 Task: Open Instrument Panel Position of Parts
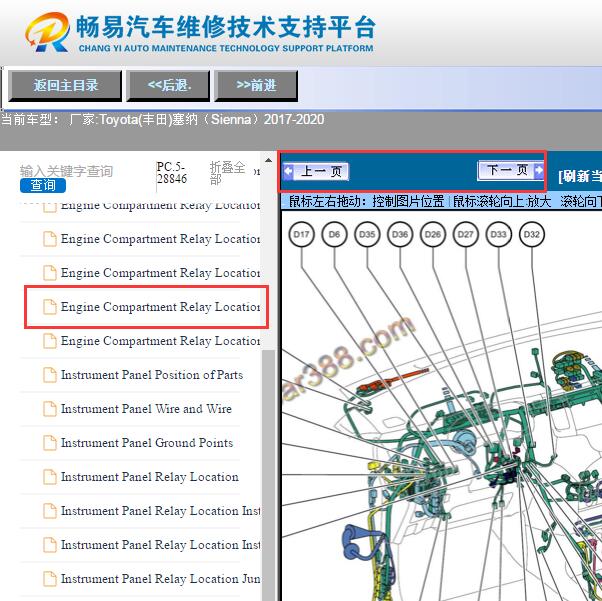coord(152,375)
